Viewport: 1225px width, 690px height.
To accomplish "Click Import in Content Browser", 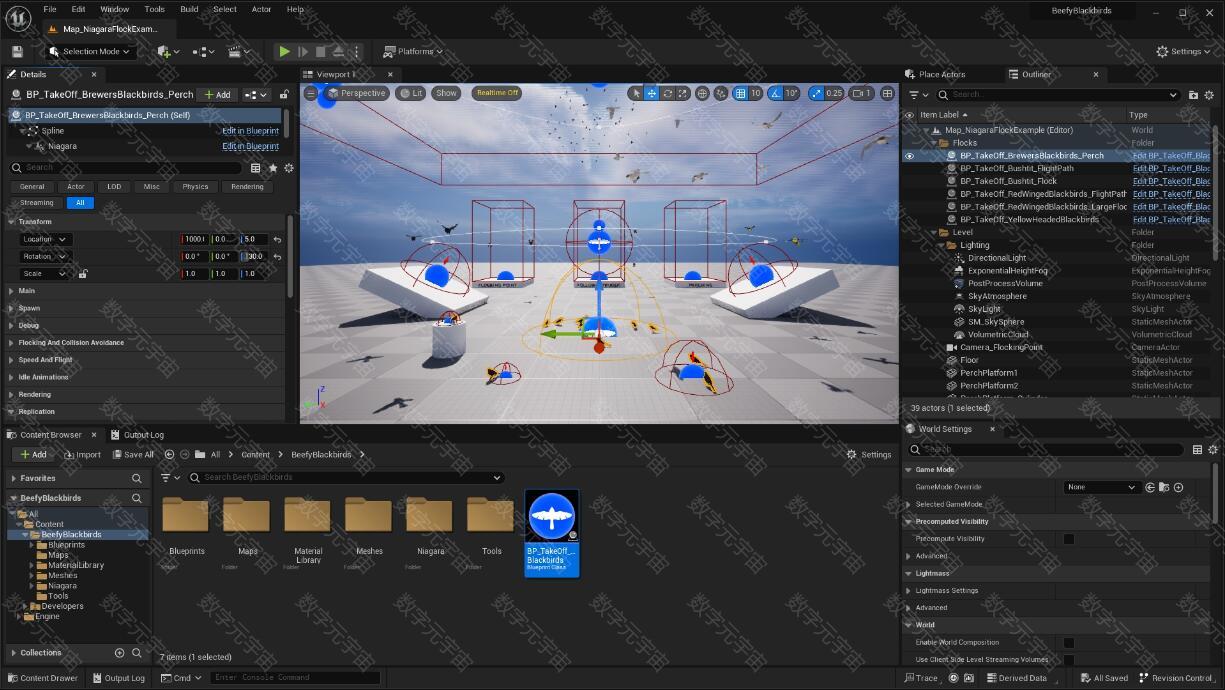I will click(82, 454).
